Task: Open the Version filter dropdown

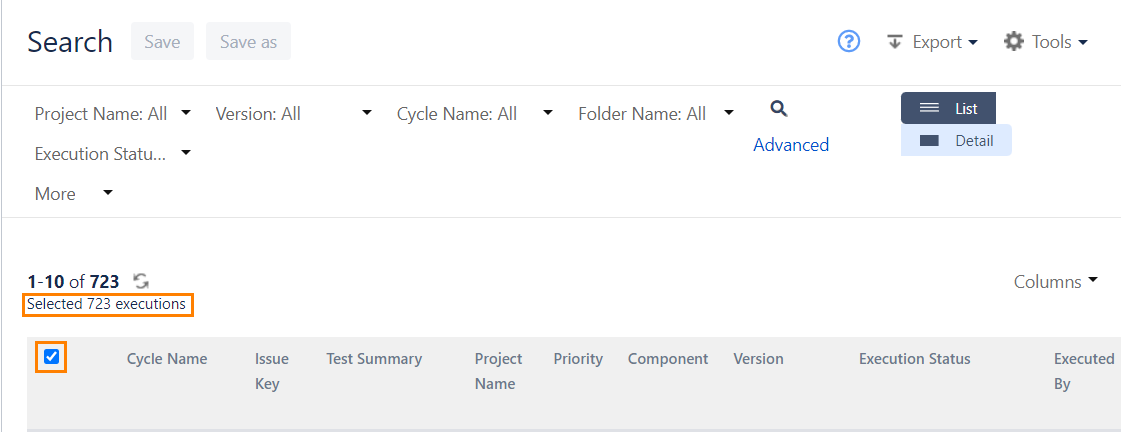Action: click(293, 114)
